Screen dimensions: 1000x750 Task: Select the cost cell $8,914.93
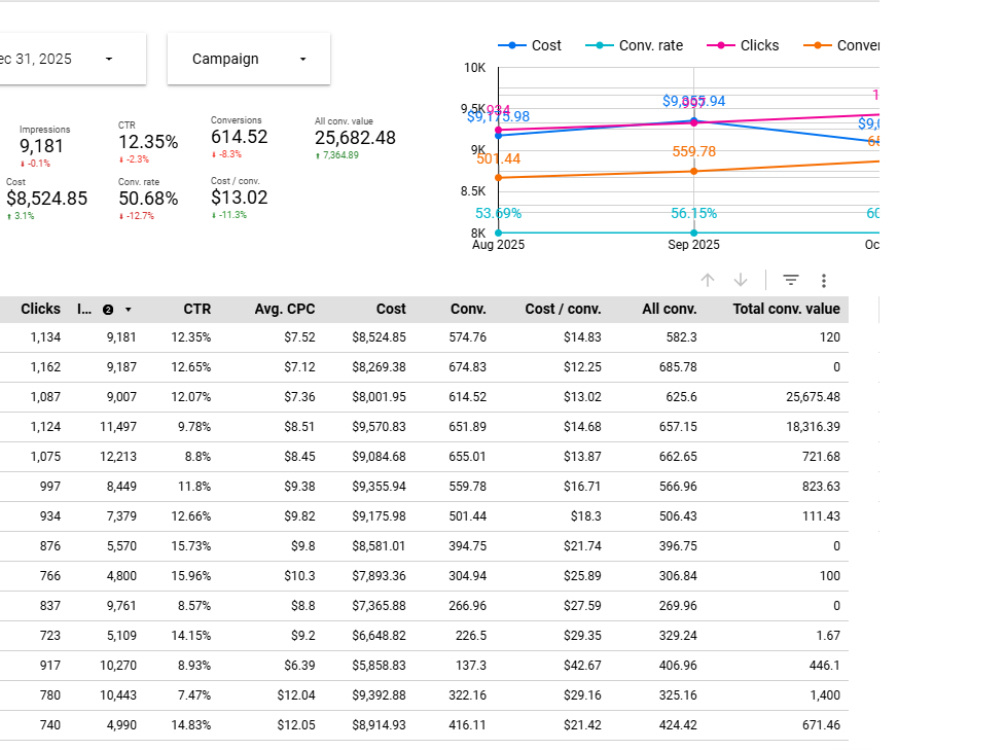coord(379,726)
